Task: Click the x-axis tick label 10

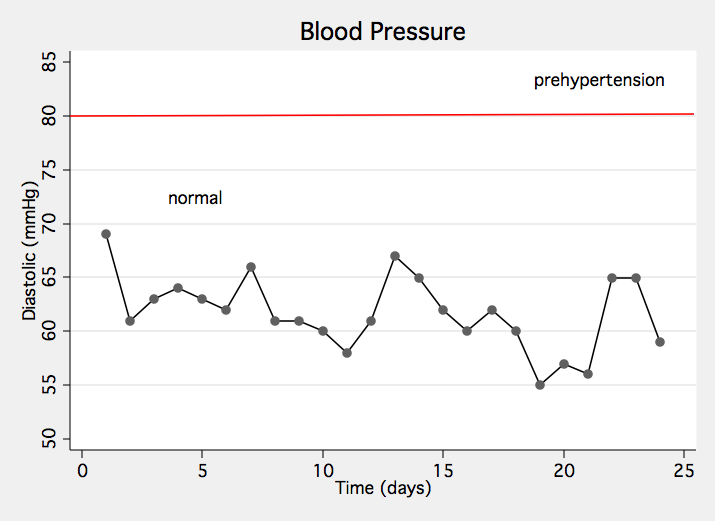Action: coord(323,470)
